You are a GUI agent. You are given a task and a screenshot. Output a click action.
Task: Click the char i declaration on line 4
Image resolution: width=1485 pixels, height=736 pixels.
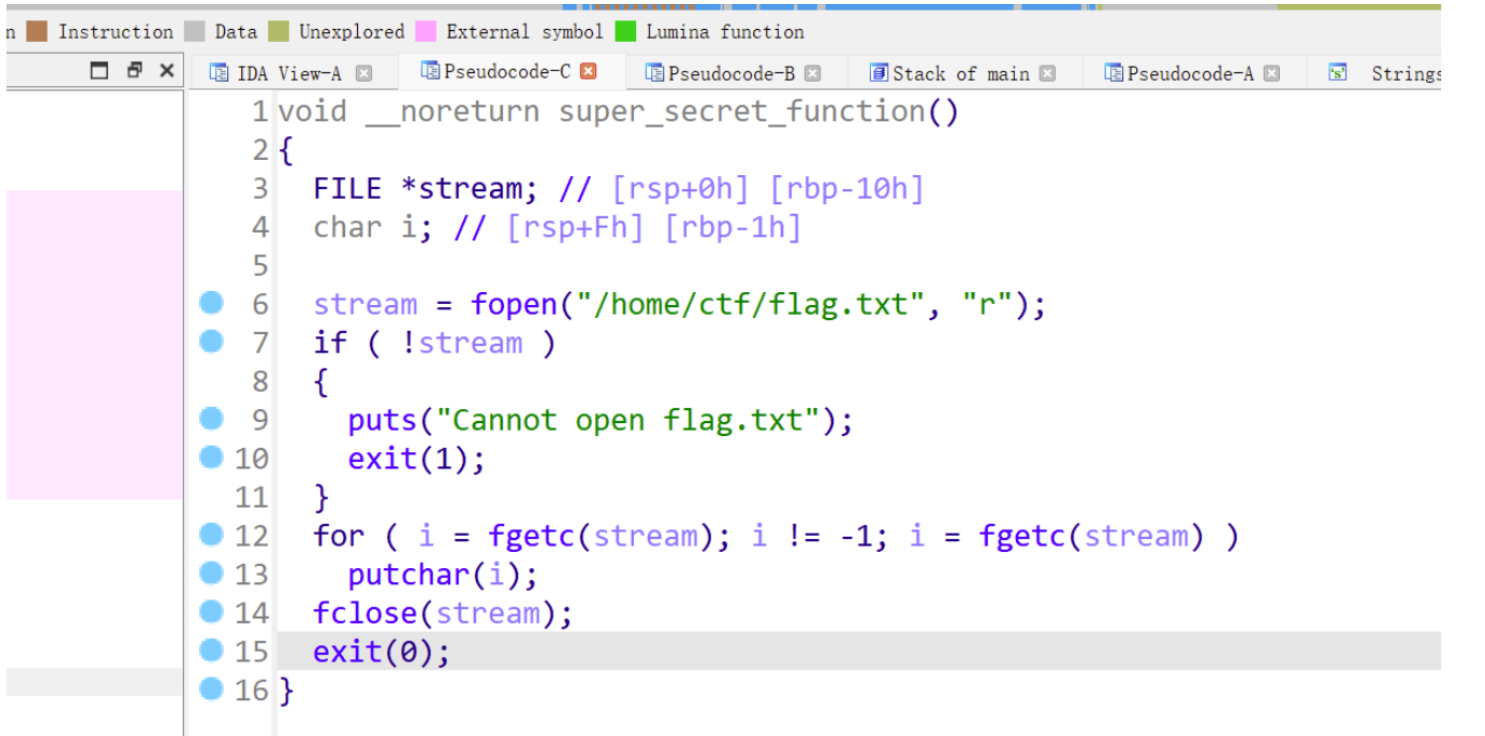click(373, 228)
